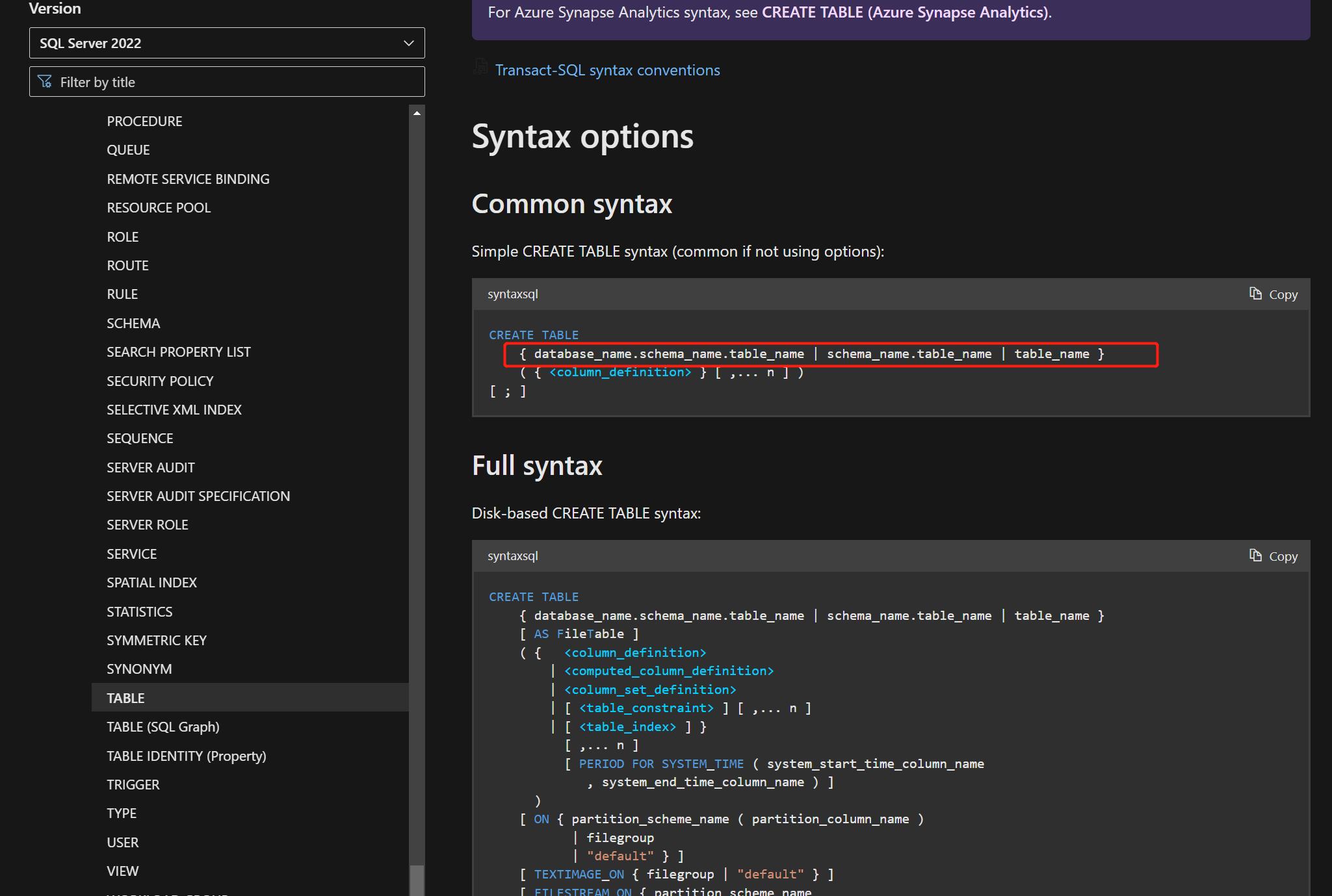The width and height of the screenshot is (1332, 896).
Task: Focus the Filter by title input
Action: click(234, 82)
